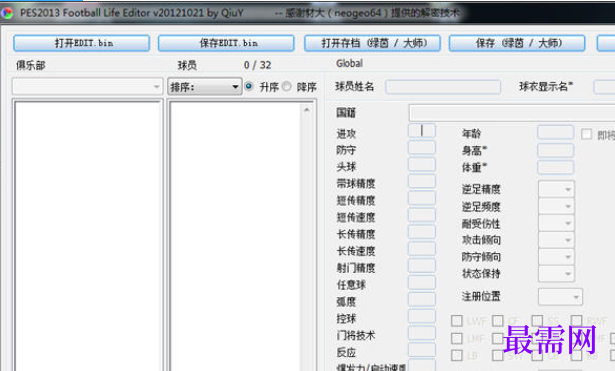This screenshot has height=371, width=615.
Task: Click the 短传精度 short pass accuracy field
Action: [422, 198]
